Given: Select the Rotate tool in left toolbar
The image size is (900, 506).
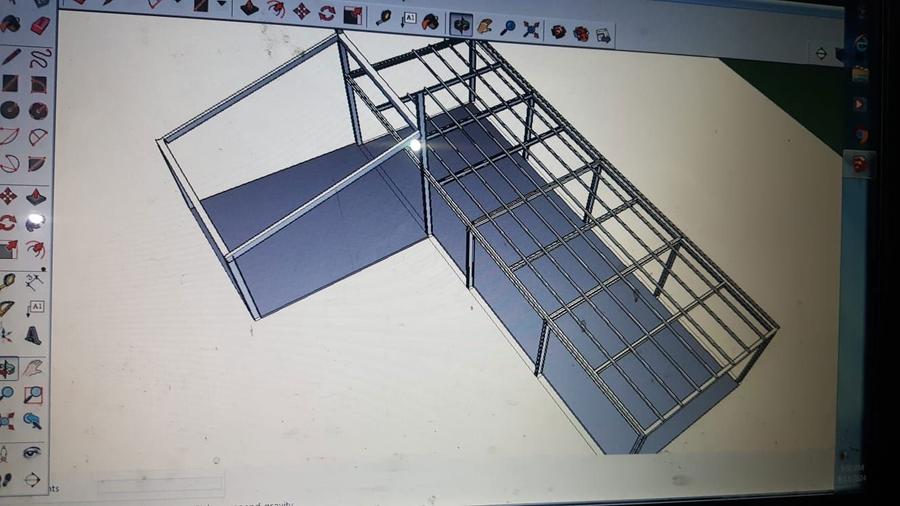Looking at the screenshot, I should point(8,223).
